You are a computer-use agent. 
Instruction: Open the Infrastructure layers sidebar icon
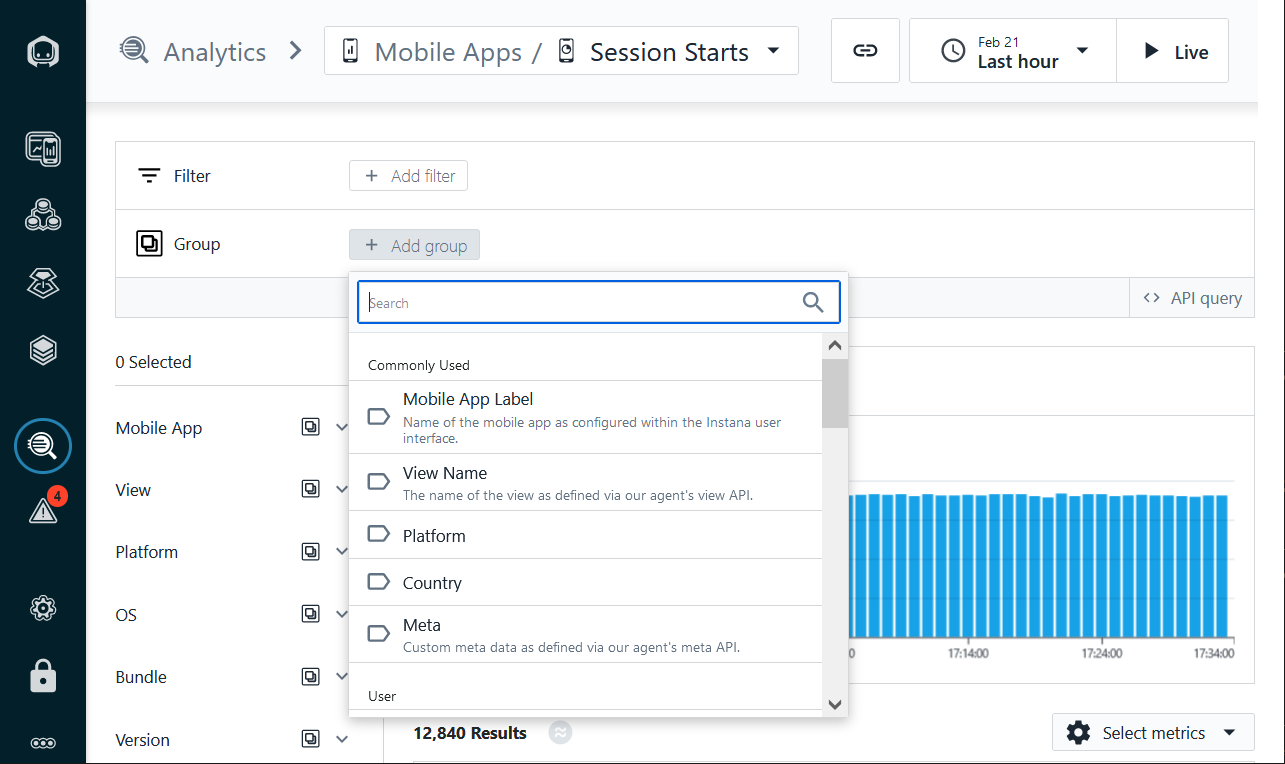(x=43, y=350)
